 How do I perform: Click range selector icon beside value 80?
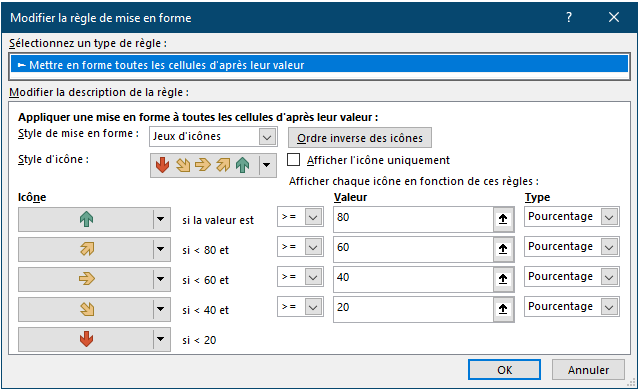pos(503,219)
